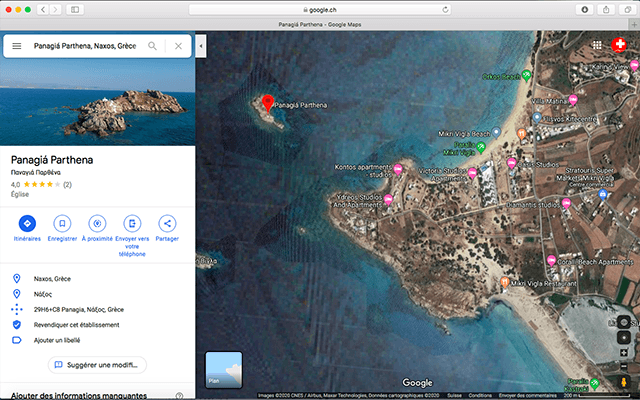Collapse the side panel with arrow
Image resolution: width=640 pixels, height=400 pixels.
199,46
